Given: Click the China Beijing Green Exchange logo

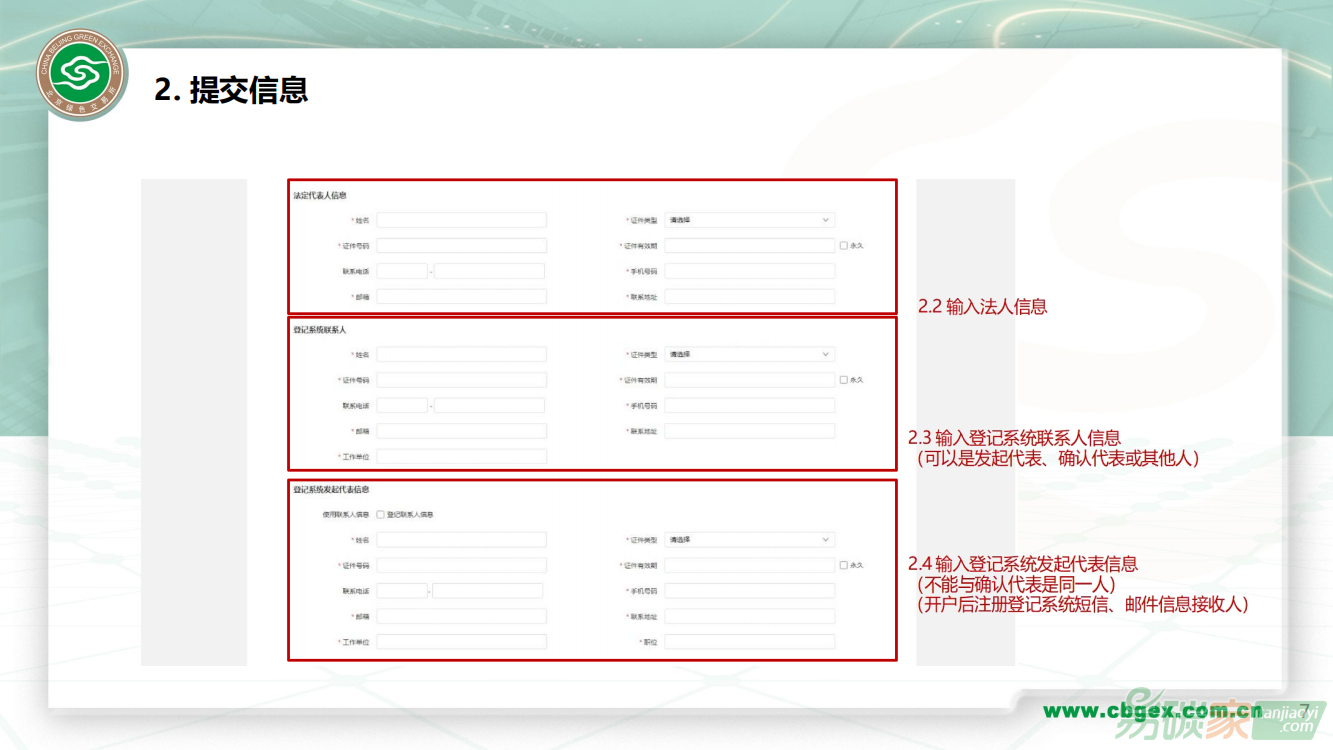Looking at the screenshot, I should [x=83, y=75].
